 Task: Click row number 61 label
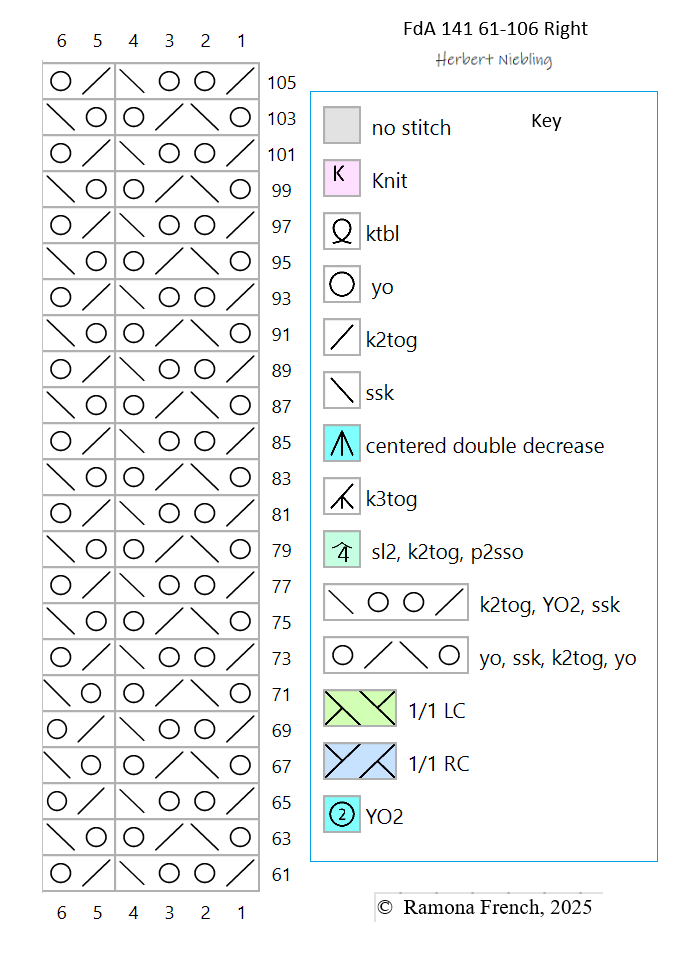coord(282,875)
